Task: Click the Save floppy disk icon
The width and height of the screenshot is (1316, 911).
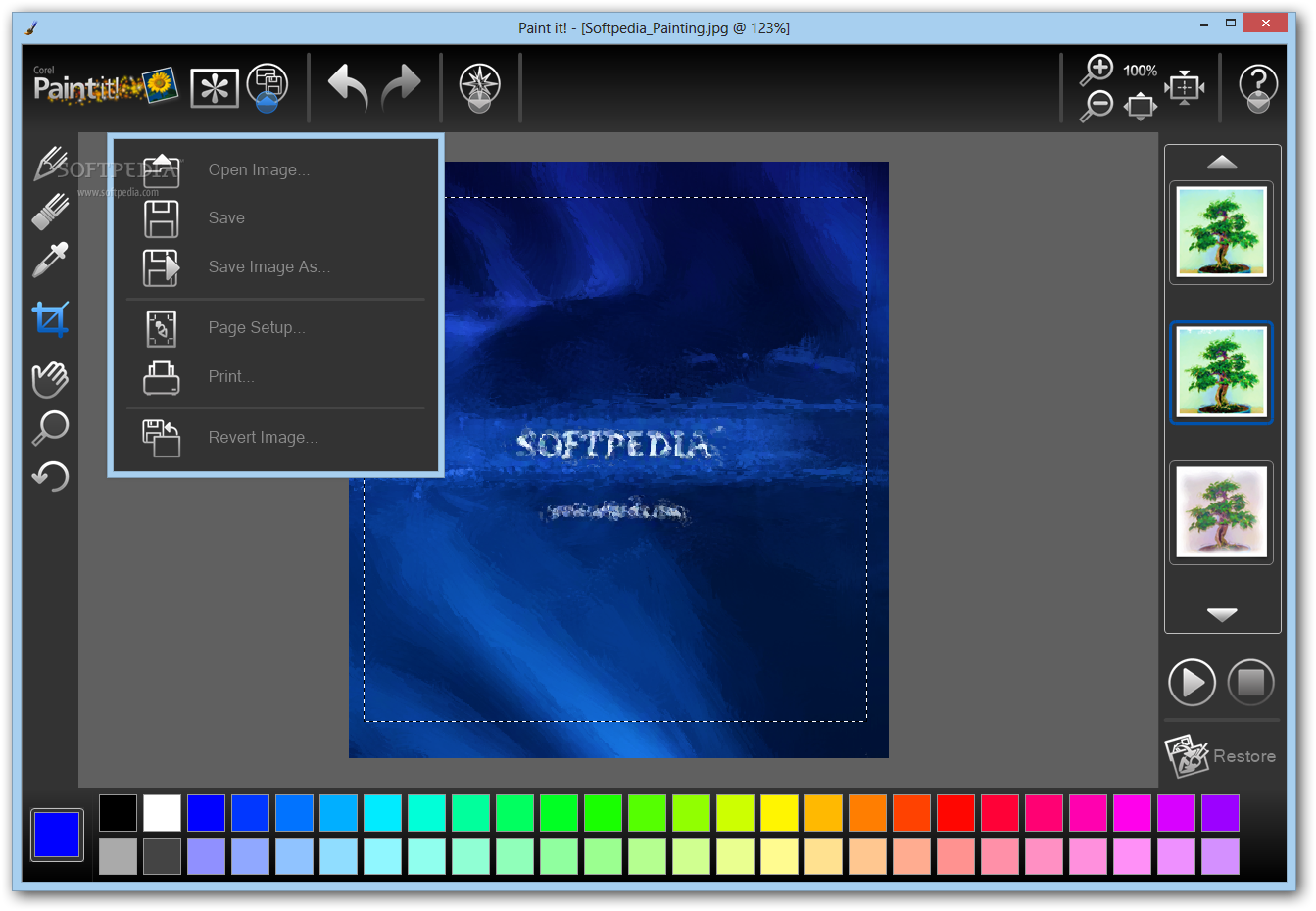Action: click(162, 218)
